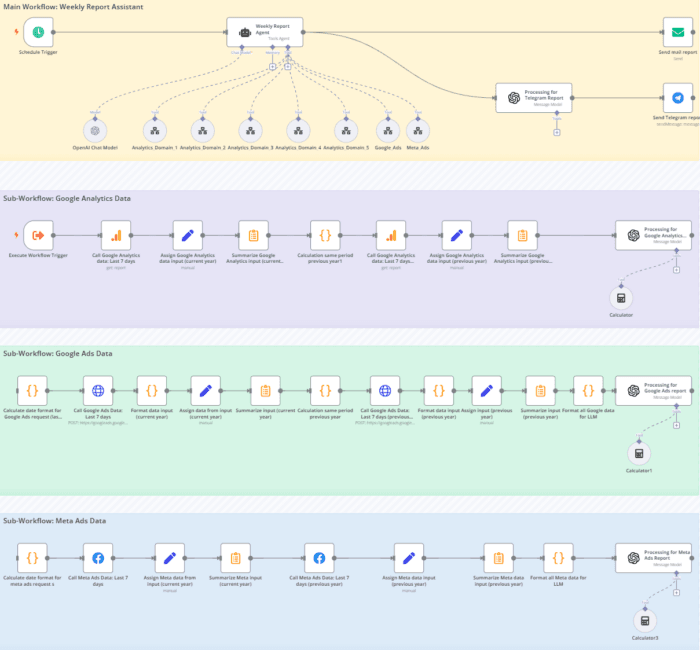Click 'Sub-Workflow: Google Ads Data' title

tap(58, 354)
